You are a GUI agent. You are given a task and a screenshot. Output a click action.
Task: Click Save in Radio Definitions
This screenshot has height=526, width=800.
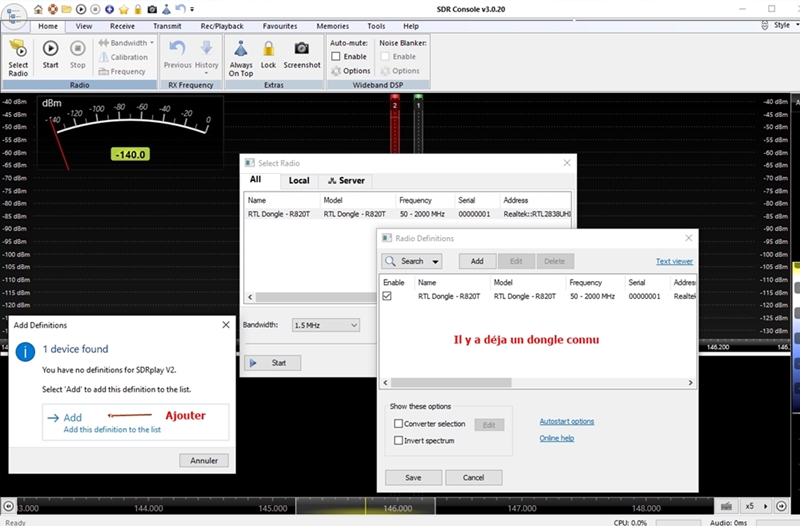click(413, 478)
